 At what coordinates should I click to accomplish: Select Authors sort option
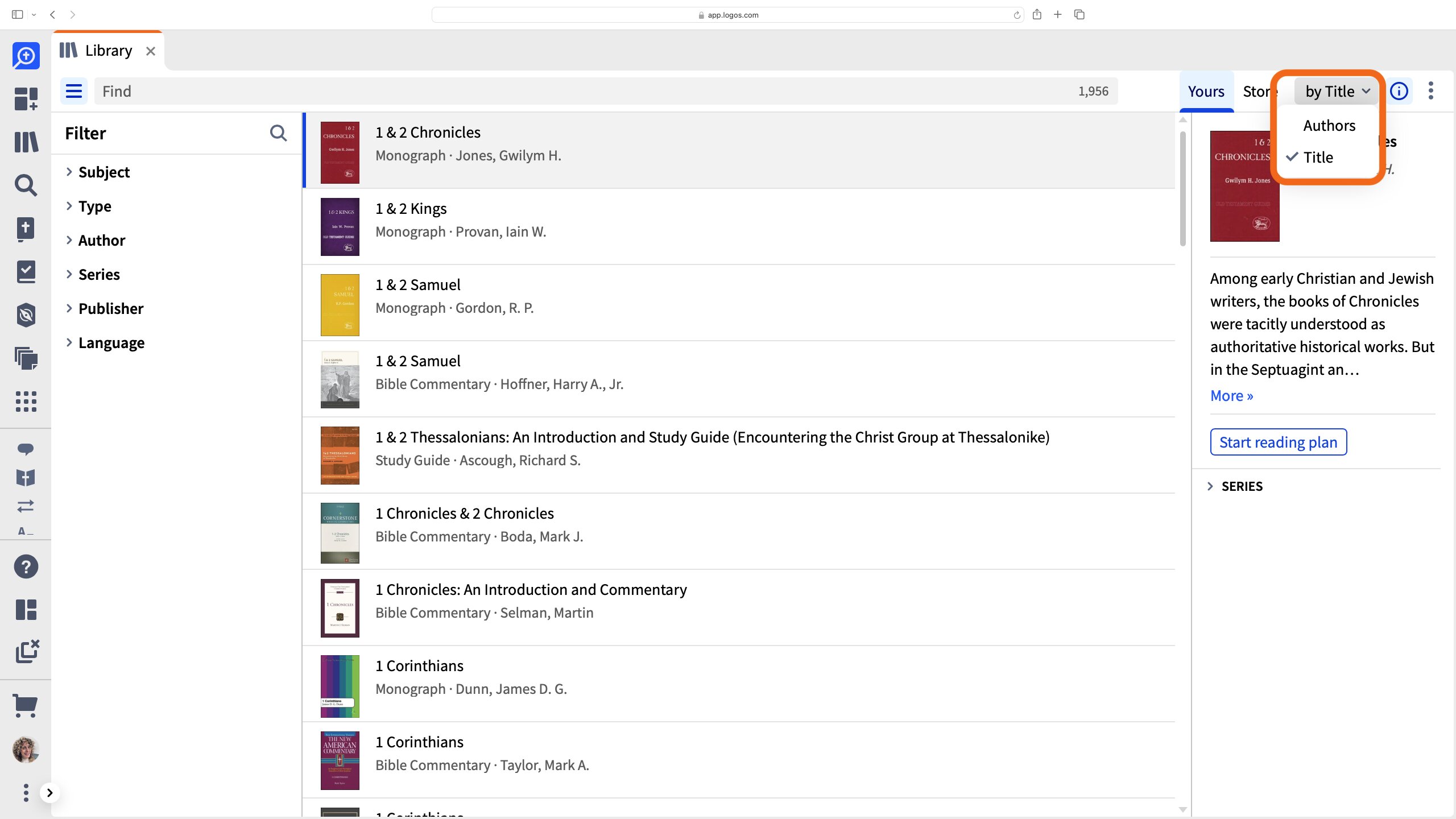(1329, 125)
